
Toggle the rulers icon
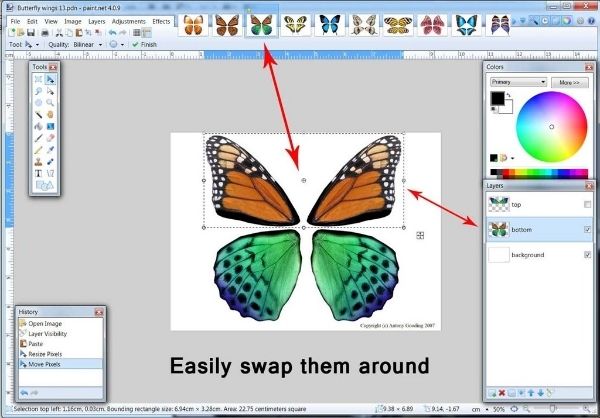pos(146,33)
